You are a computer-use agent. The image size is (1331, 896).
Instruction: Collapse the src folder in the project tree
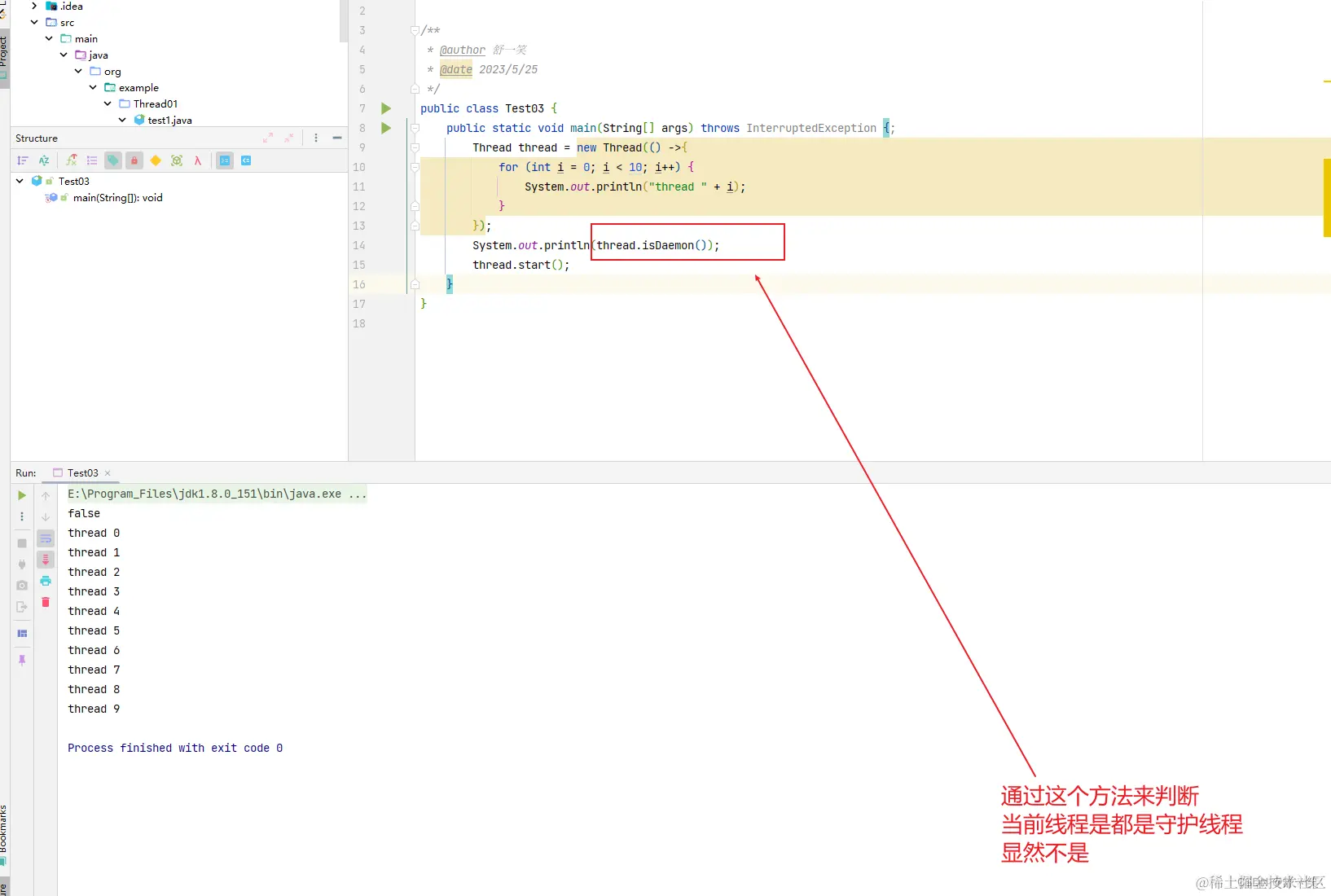coord(34,22)
